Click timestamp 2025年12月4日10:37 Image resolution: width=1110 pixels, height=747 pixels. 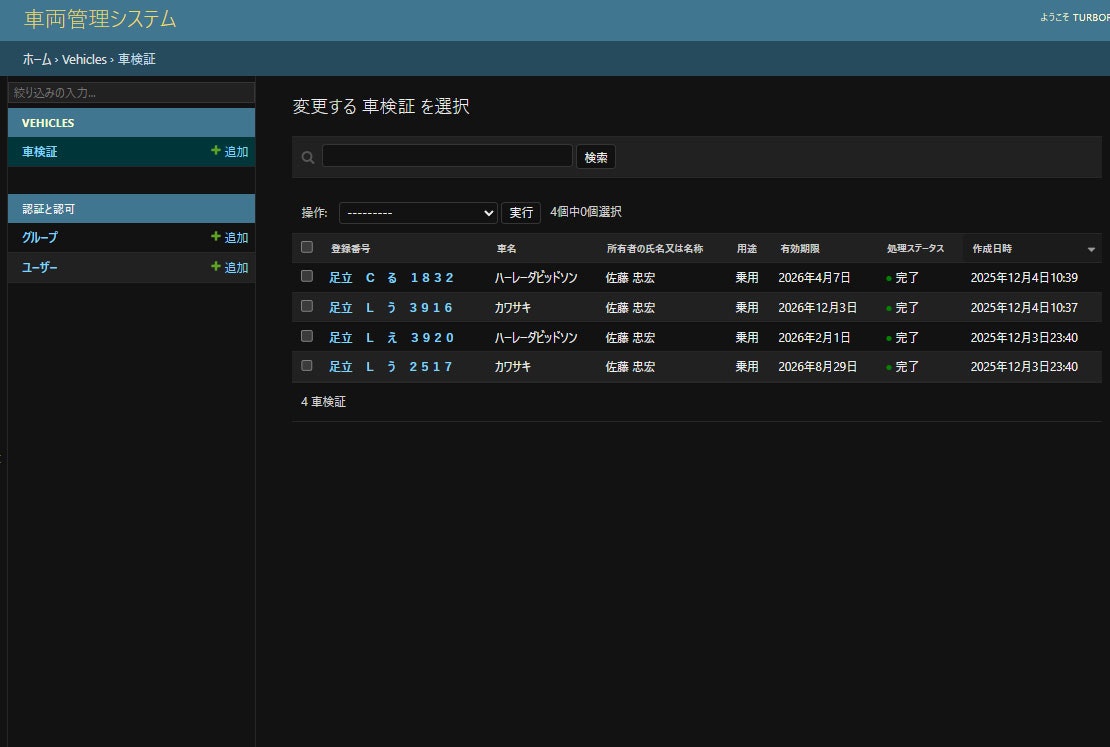pyautogui.click(x=1024, y=307)
